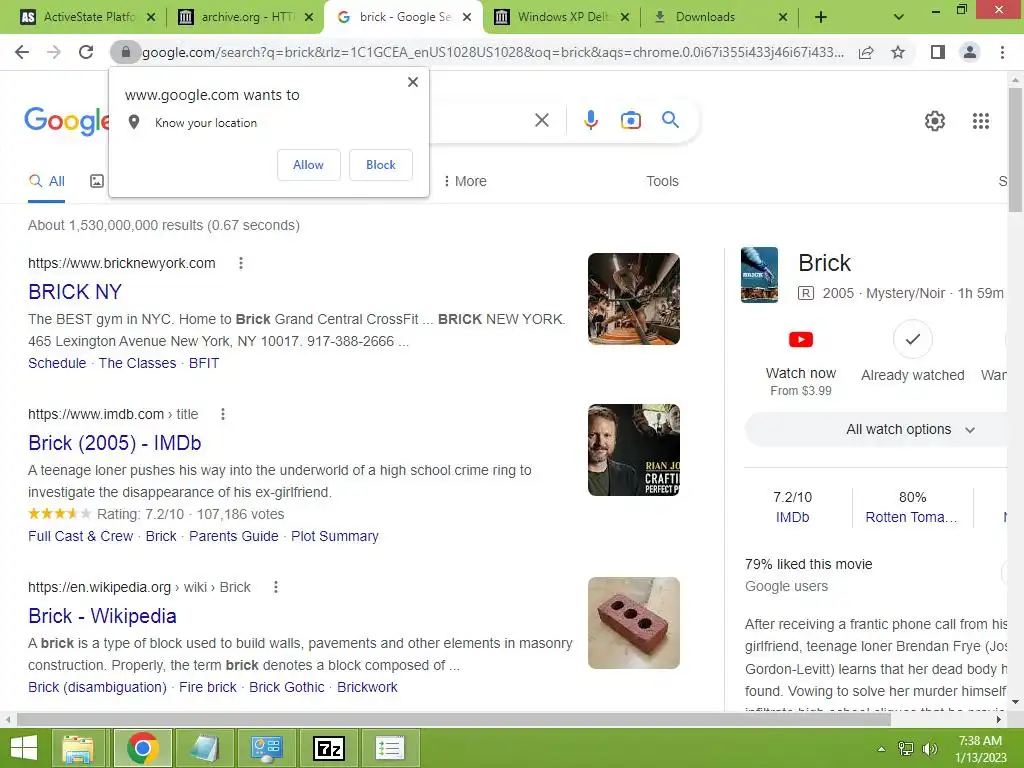Click the IMDb result thumbnail image
This screenshot has height=768, width=1024.
click(x=633, y=450)
